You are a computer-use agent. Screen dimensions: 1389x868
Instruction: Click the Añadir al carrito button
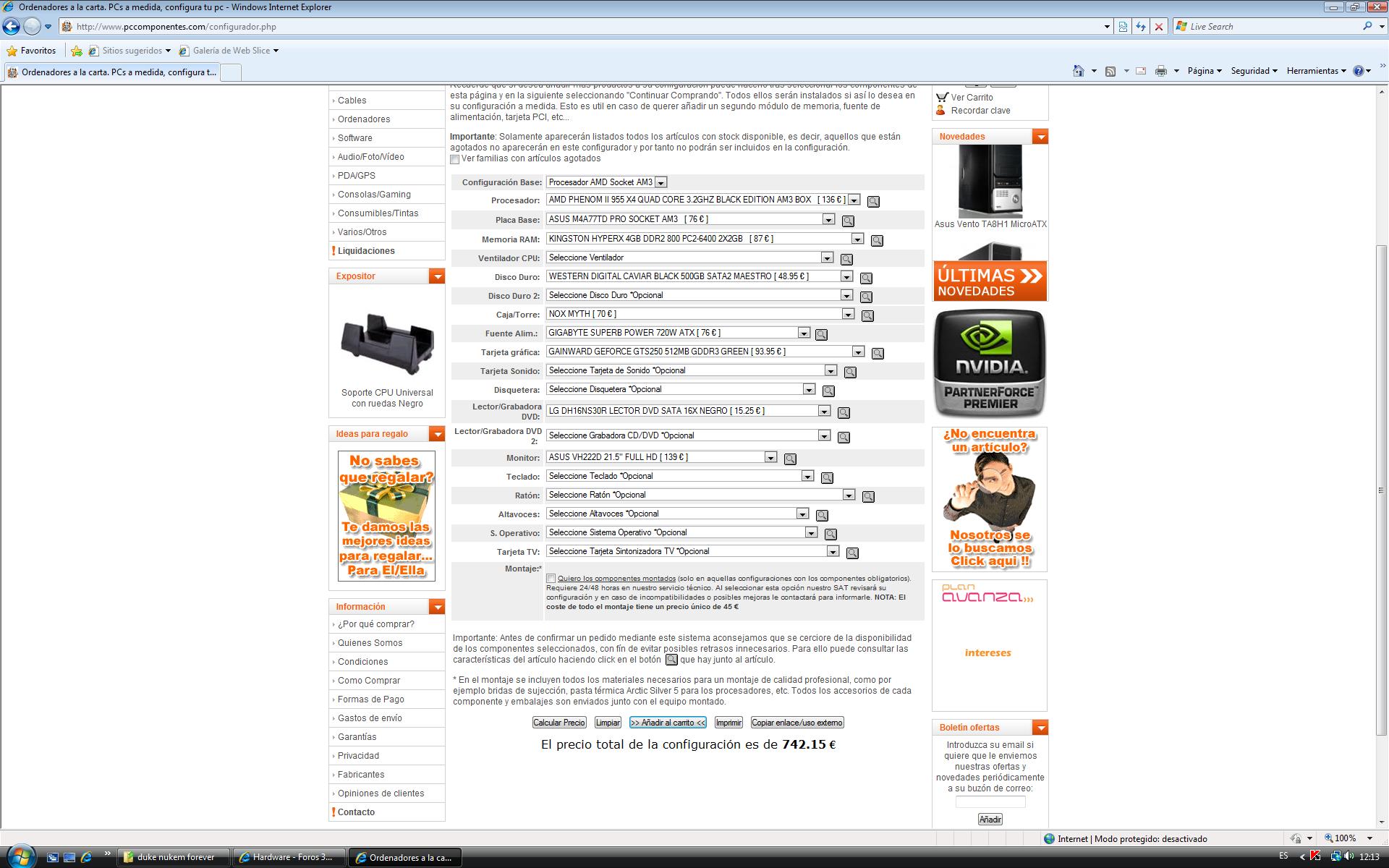[667, 723]
